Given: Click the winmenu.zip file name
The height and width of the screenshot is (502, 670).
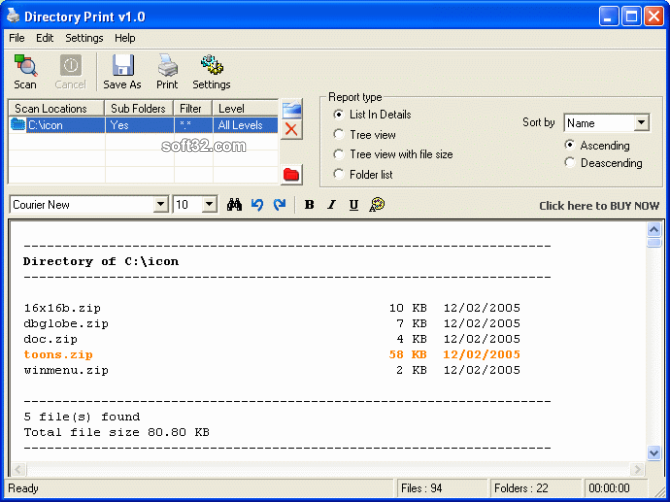Looking at the screenshot, I should pyautogui.click(x=66, y=370).
